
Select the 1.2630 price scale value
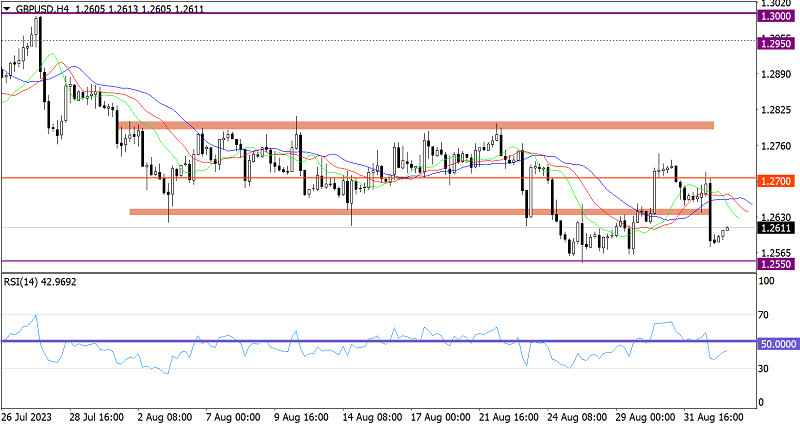(x=776, y=218)
